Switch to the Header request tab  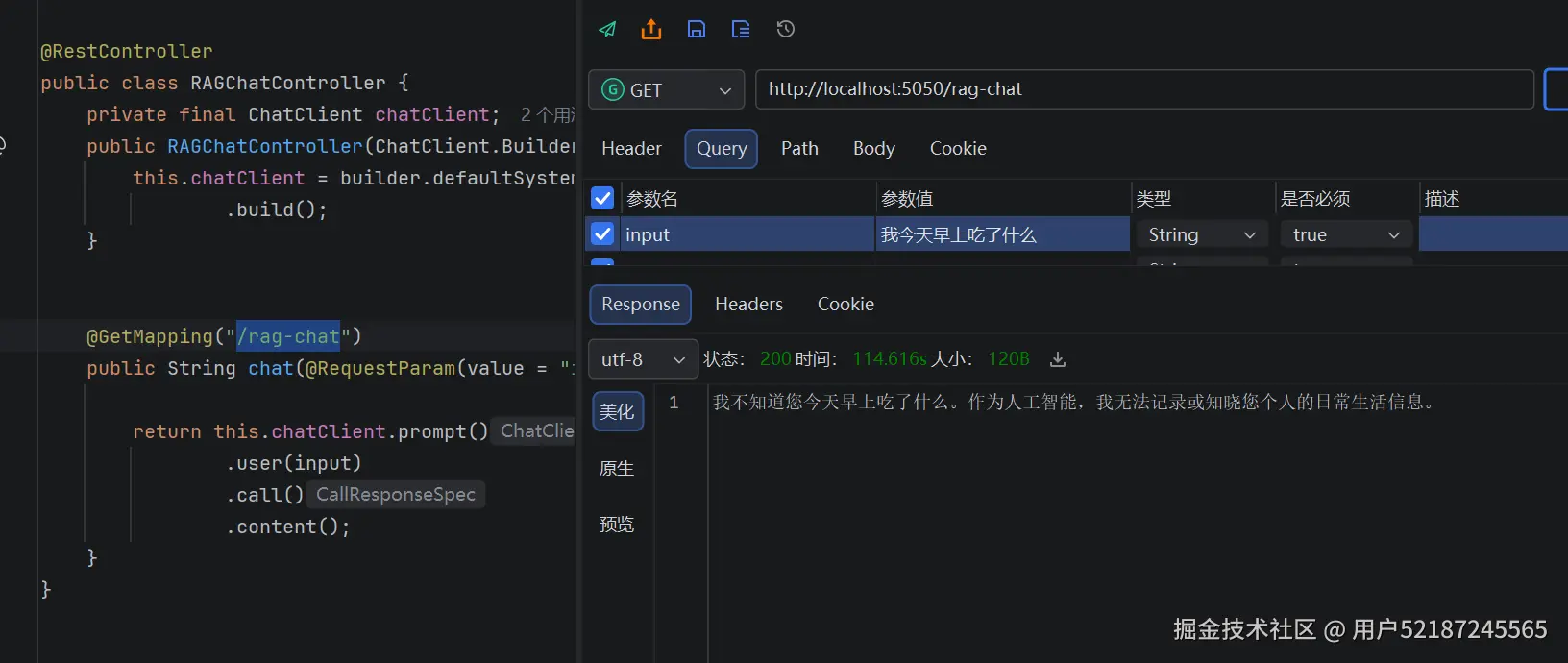(631, 148)
